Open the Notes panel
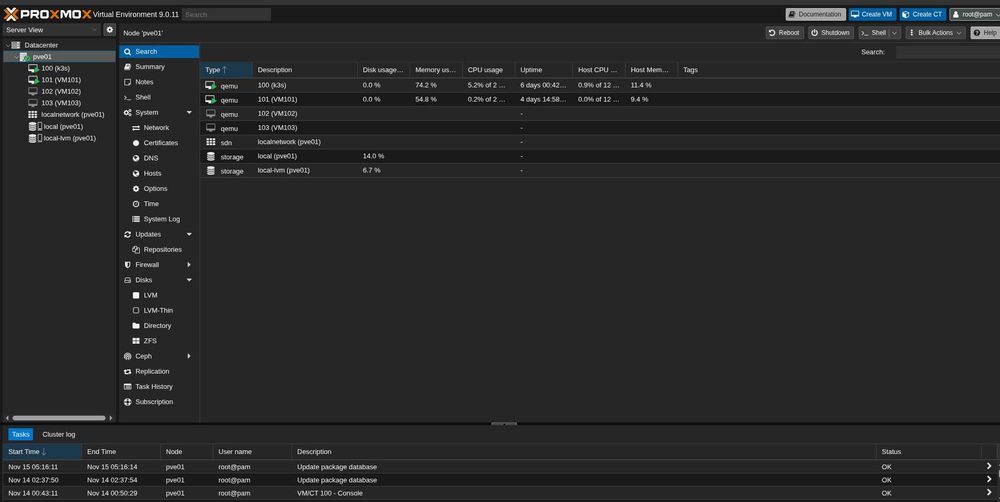This screenshot has height=502, width=1000. click(x=159, y=82)
